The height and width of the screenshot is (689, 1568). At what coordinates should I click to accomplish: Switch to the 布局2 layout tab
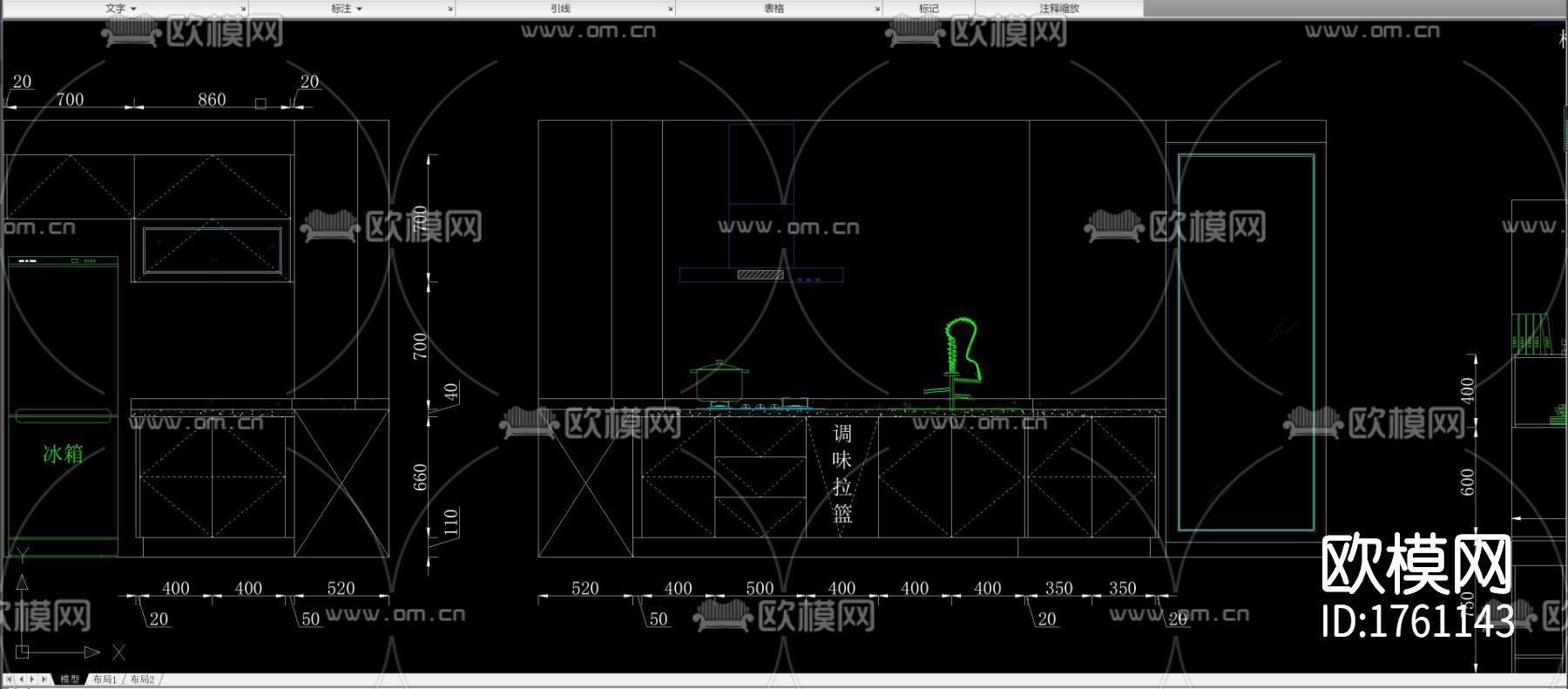coord(142,679)
